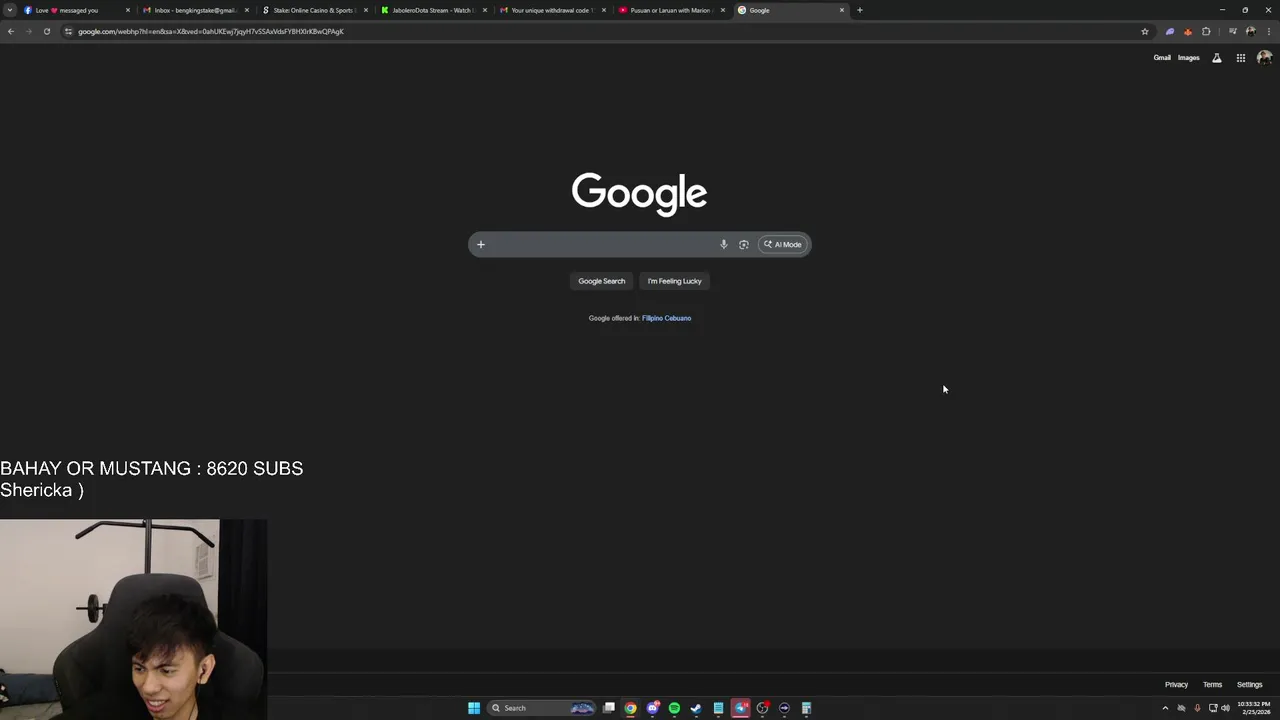Open Settings in Google footer

[1249, 685]
